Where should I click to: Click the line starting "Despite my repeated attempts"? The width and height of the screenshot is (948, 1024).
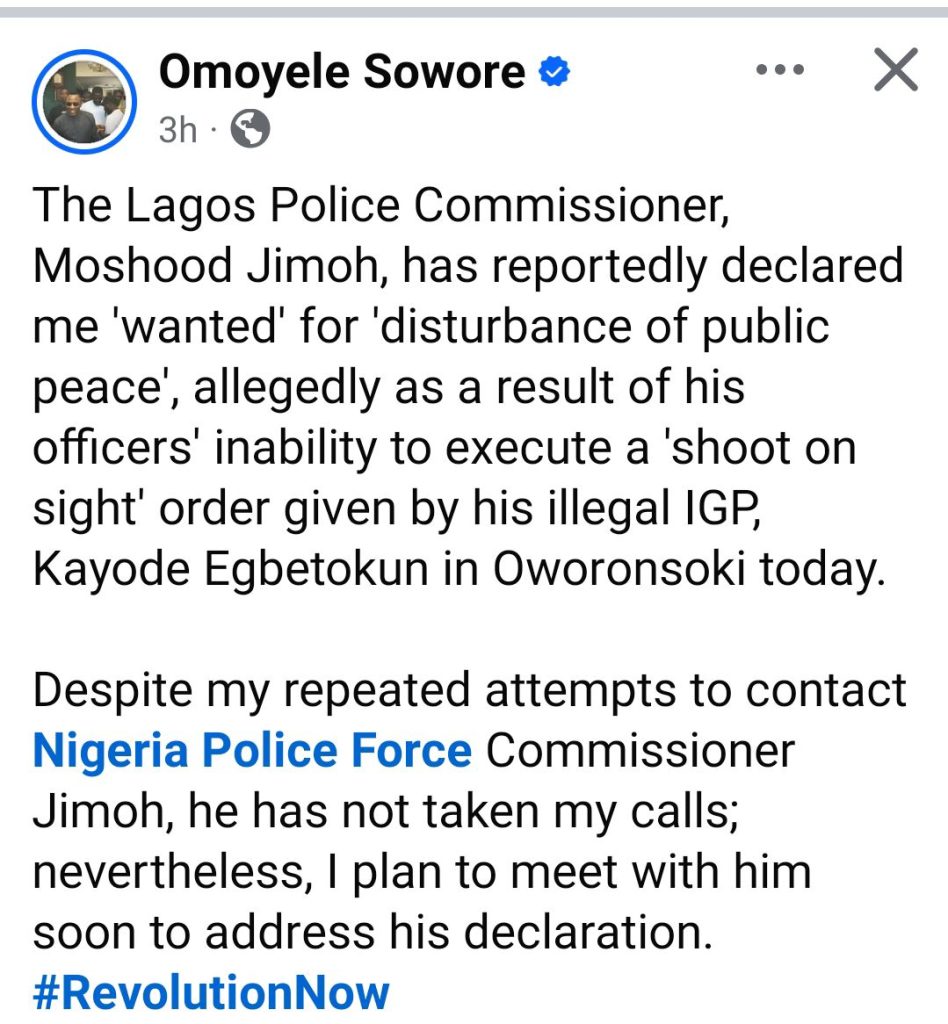coord(470,691)
